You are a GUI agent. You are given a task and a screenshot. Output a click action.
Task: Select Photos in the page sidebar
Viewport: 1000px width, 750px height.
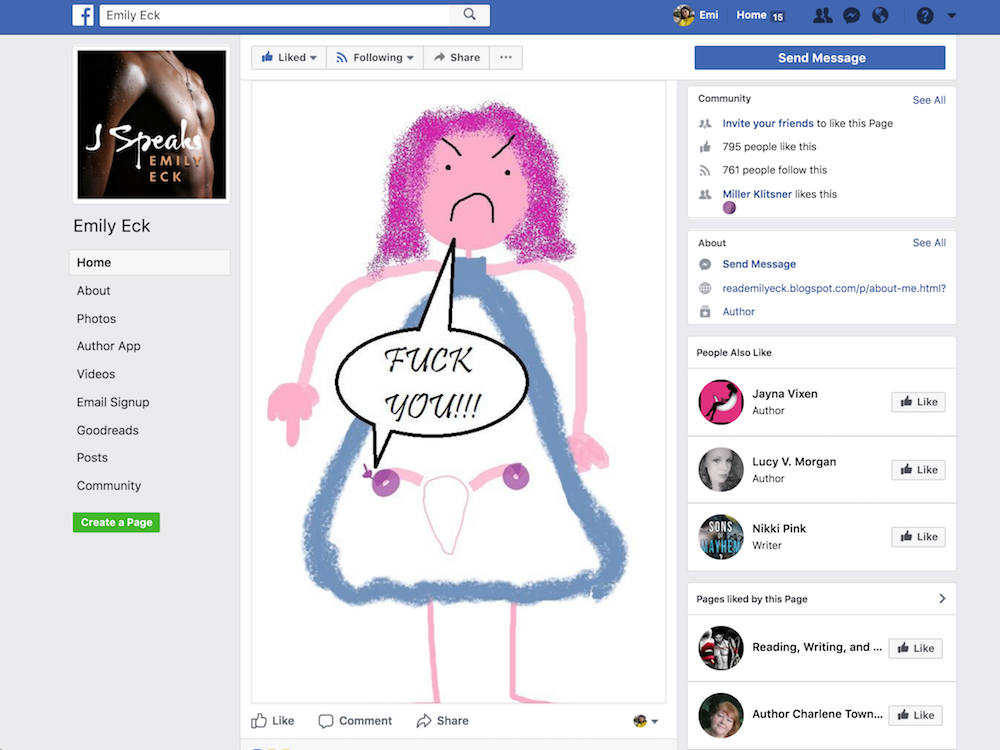click(96, 319)
